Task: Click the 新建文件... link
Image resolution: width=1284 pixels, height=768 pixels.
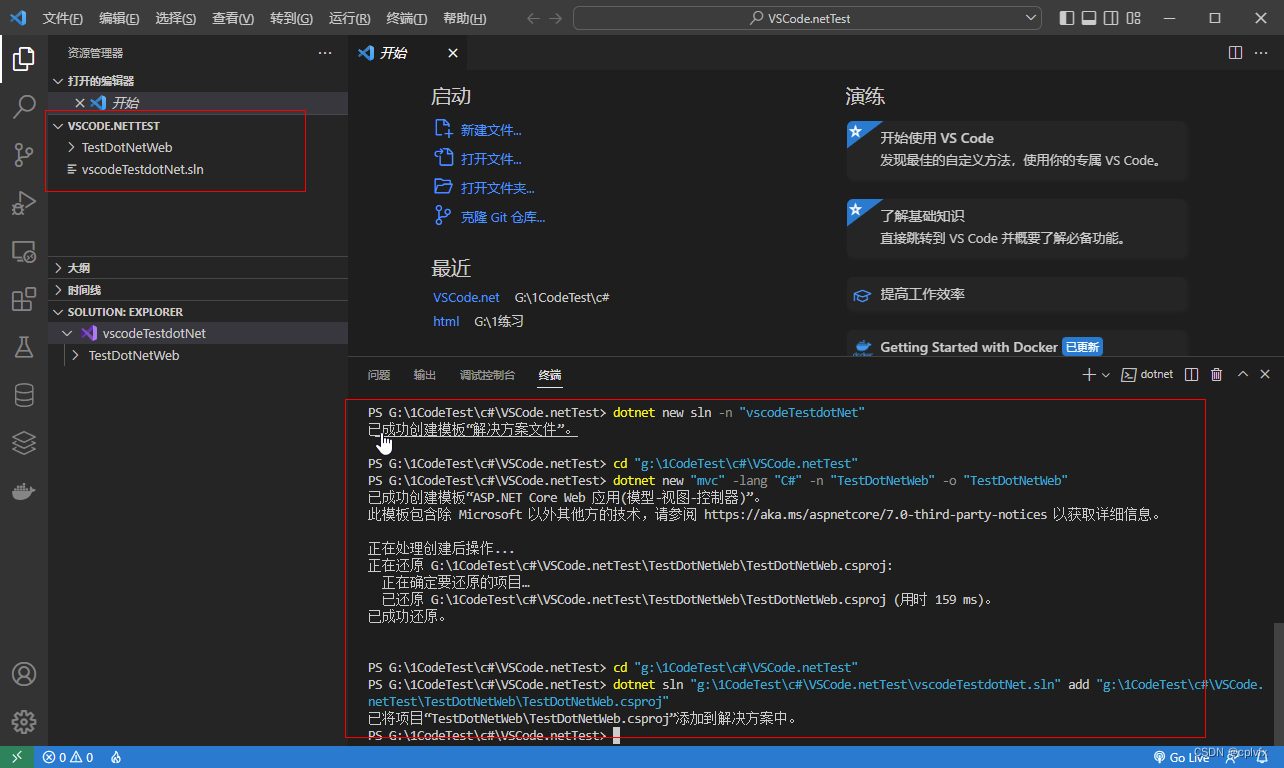Action: coord(490,130)
